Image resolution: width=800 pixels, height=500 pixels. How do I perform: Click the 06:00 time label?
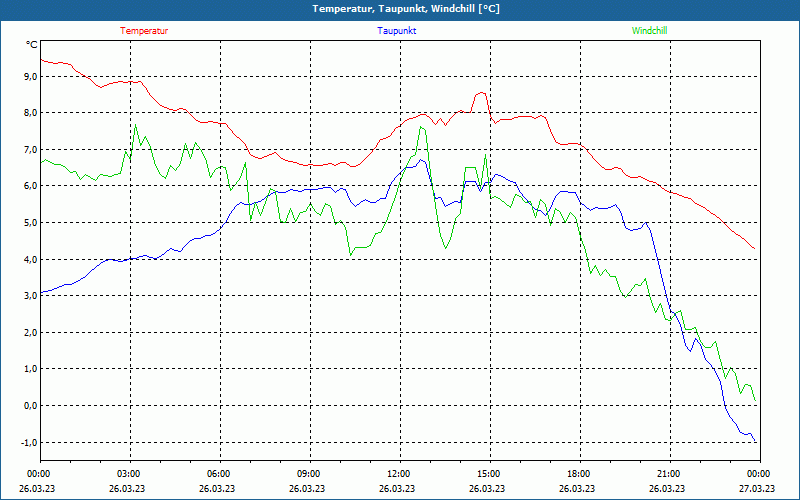(x=220, y=474)
